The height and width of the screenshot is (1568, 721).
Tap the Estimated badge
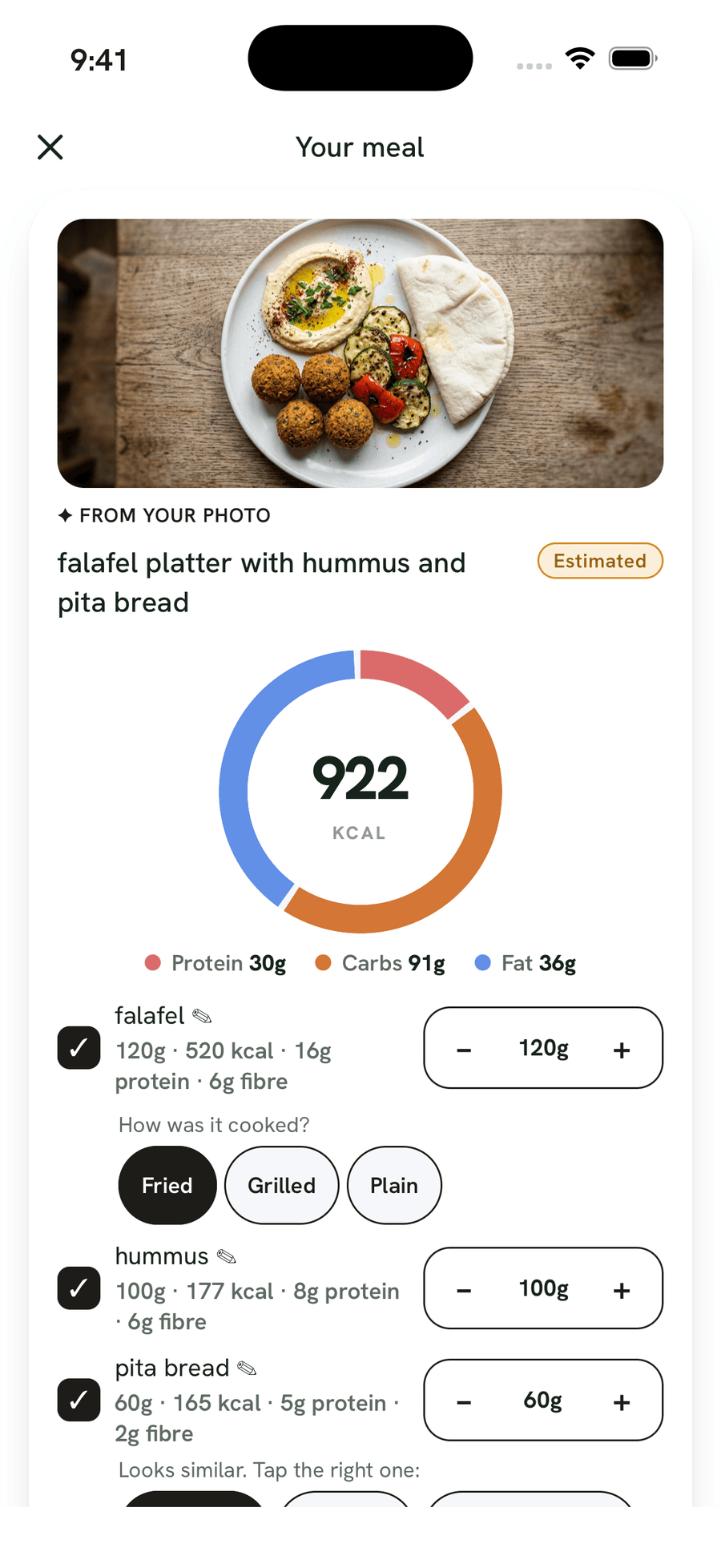pyautogui.click(x=600, y=561)
